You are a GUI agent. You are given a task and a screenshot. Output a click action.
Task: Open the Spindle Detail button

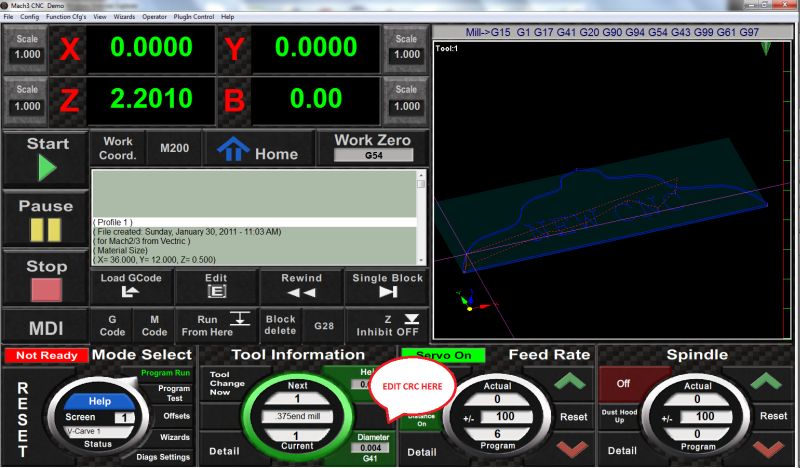[x=622, y=451]
